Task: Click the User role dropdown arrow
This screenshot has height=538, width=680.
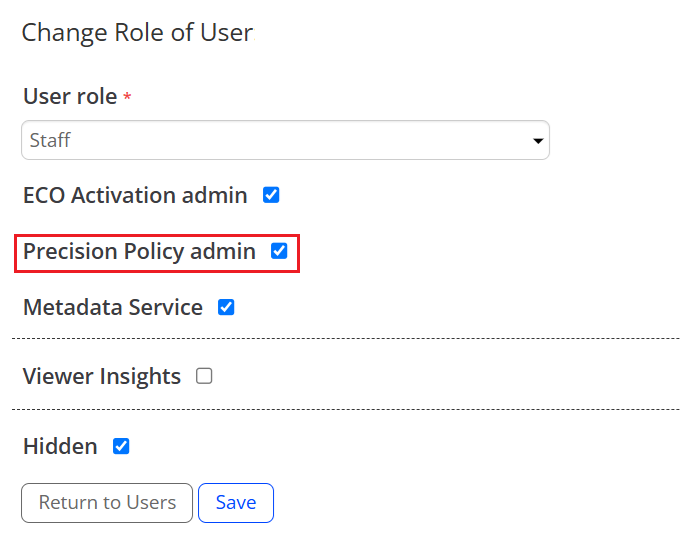Action: (x=538, y=141)
